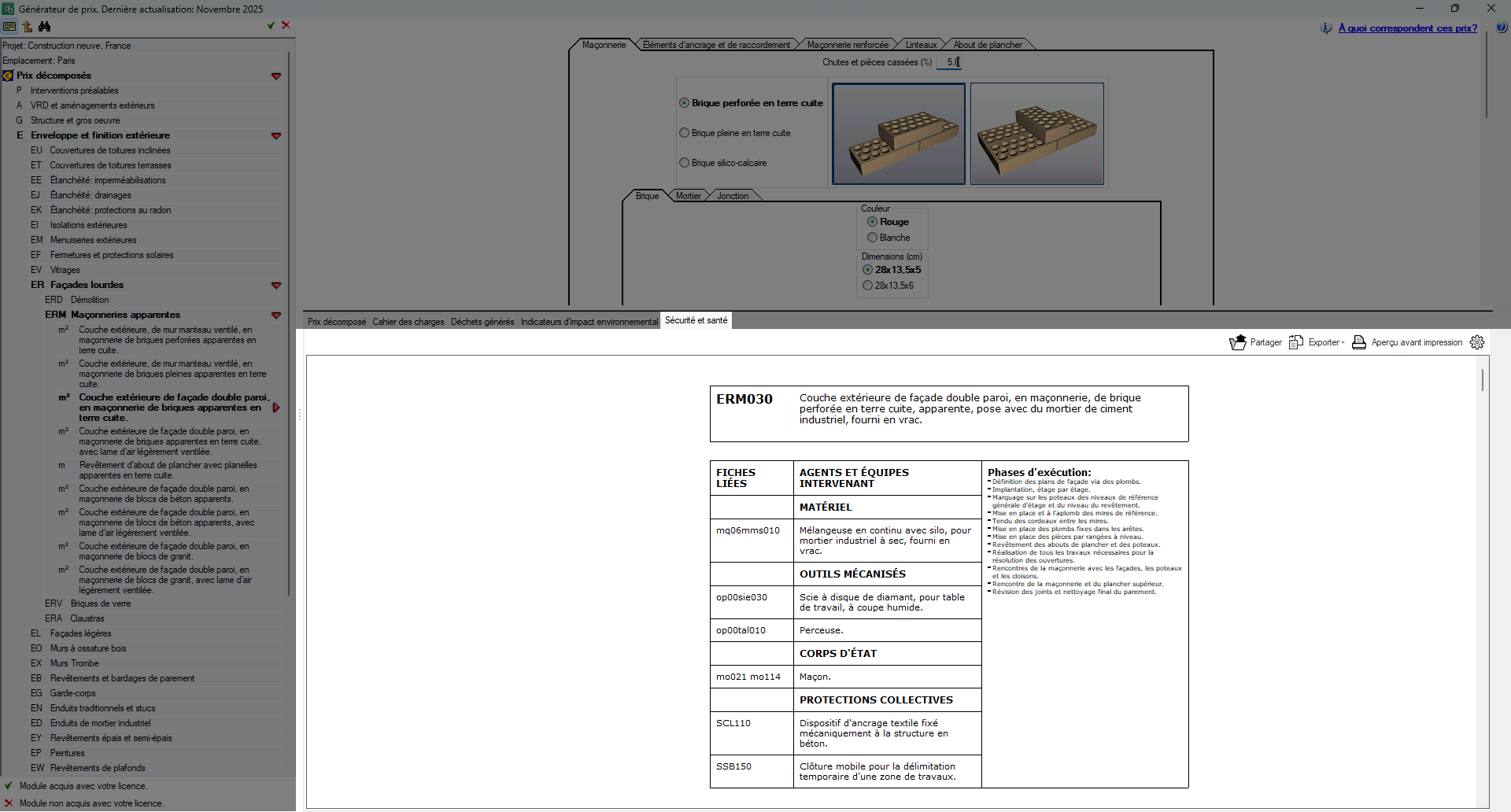Open search with the binoculars icon
This screenshot has width=1511, height=812.
(45, 26)
